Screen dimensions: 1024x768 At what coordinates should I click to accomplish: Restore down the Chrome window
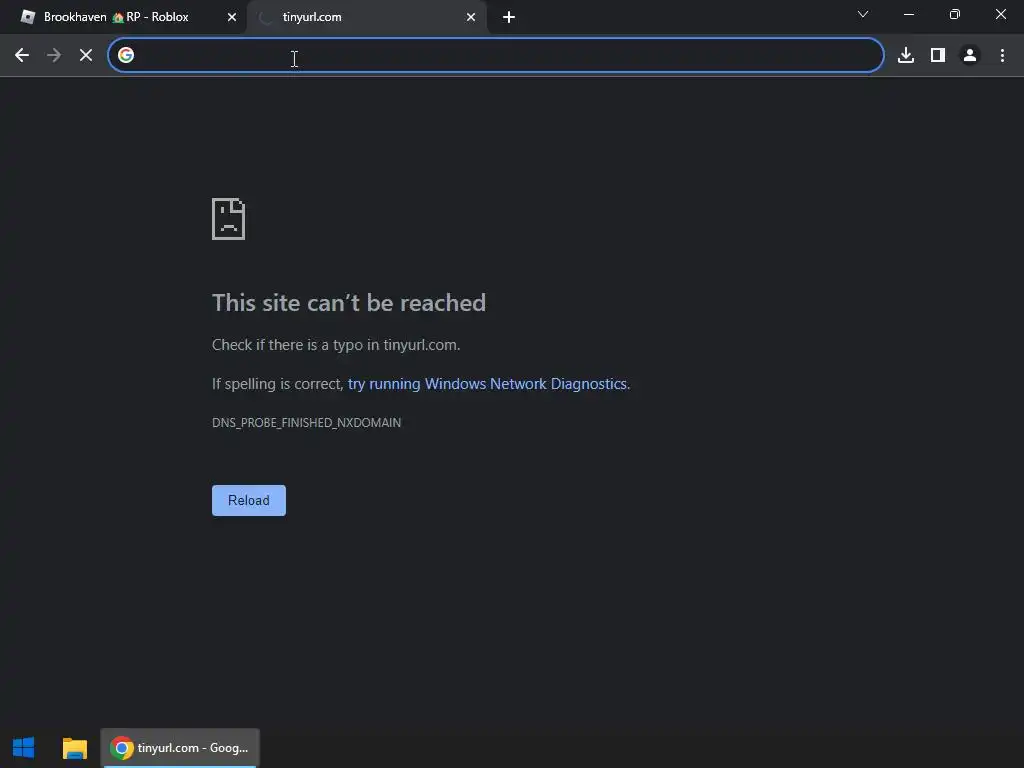[955, 14]
